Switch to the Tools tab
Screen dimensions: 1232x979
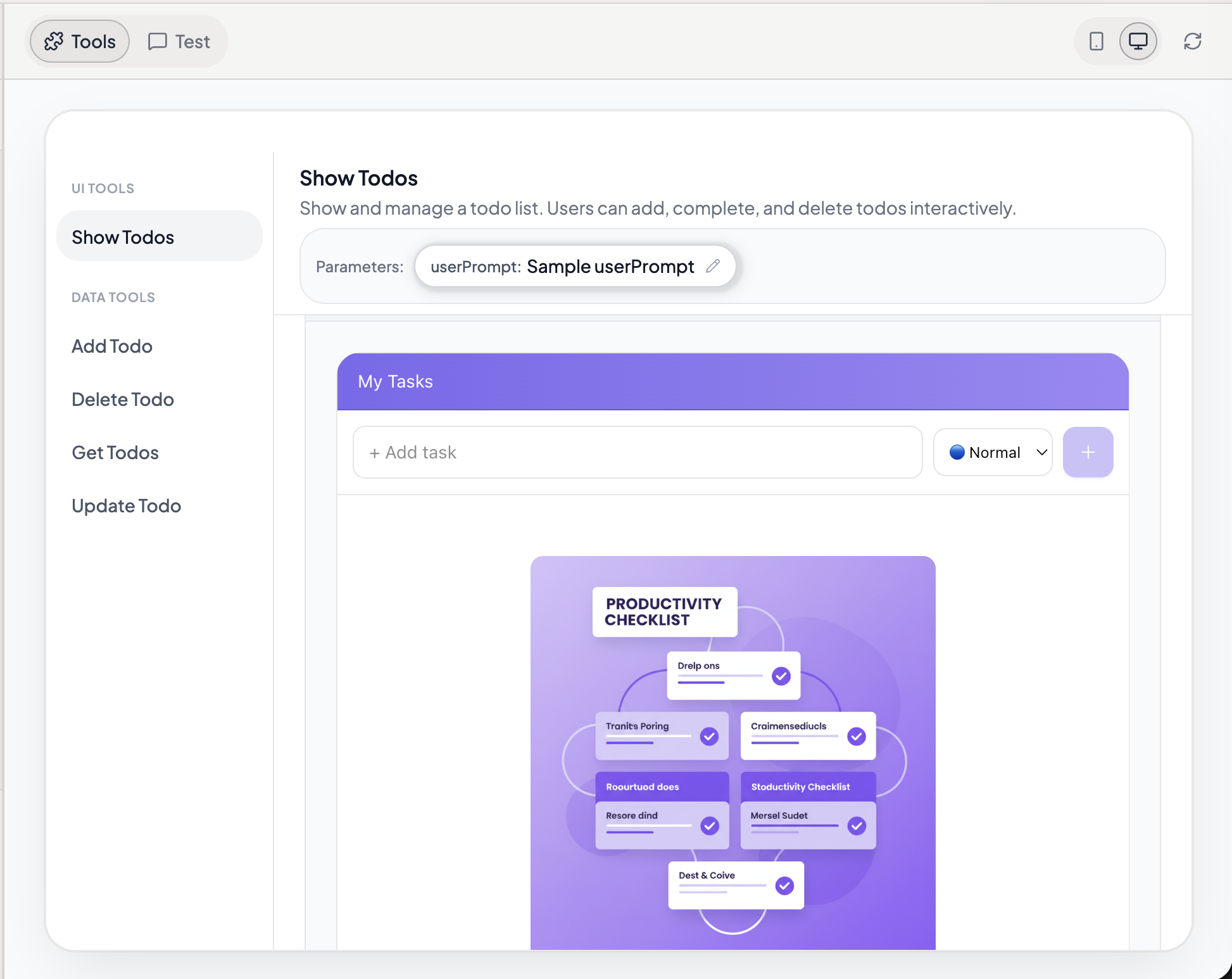tap(80, 42)
